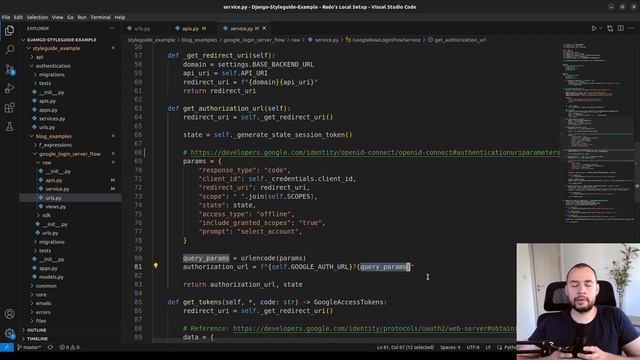Click the remote window indicator in status bar
Image resolution: width=640 pixels, height=360 pixels.
coord(7,347)
